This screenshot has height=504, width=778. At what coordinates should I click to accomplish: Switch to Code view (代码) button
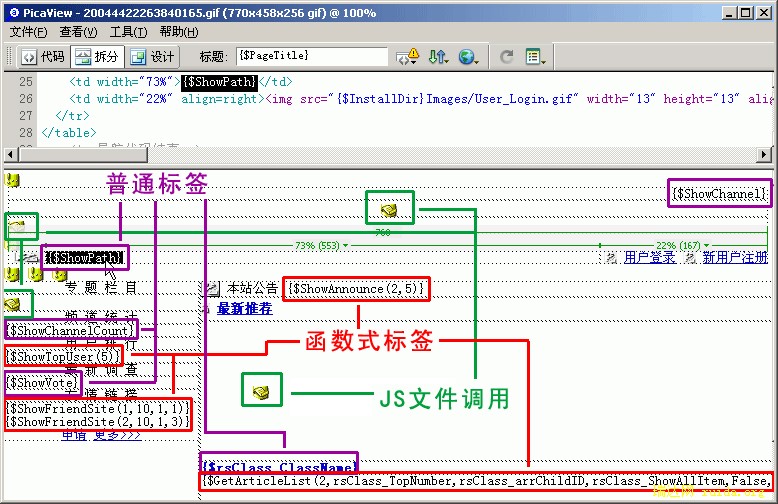point(42,57)
